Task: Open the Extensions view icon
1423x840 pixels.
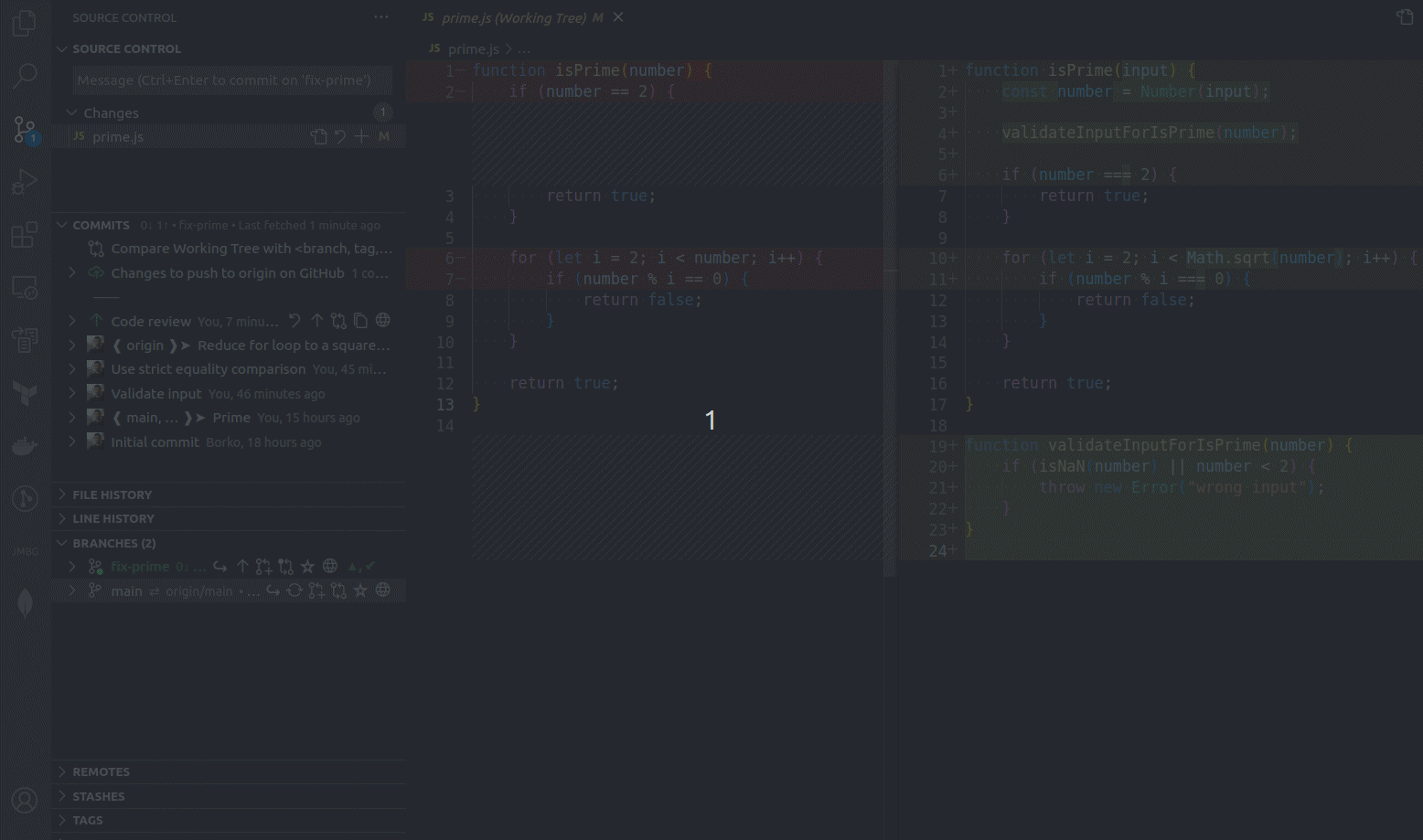Action: coord(25,235)
